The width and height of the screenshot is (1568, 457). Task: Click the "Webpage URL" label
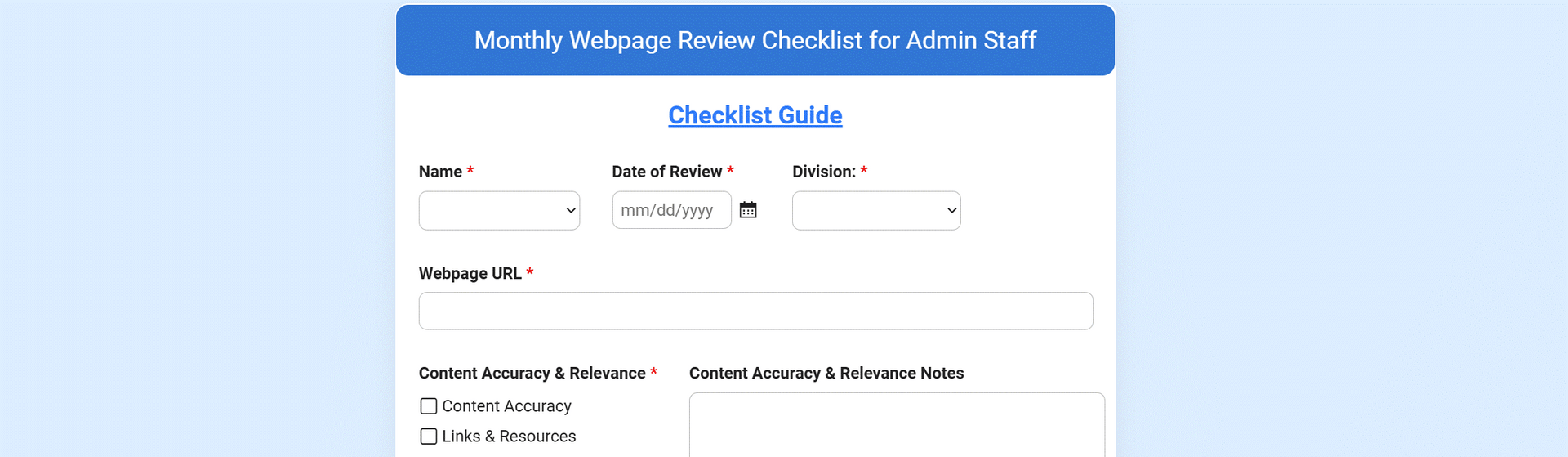470,274
